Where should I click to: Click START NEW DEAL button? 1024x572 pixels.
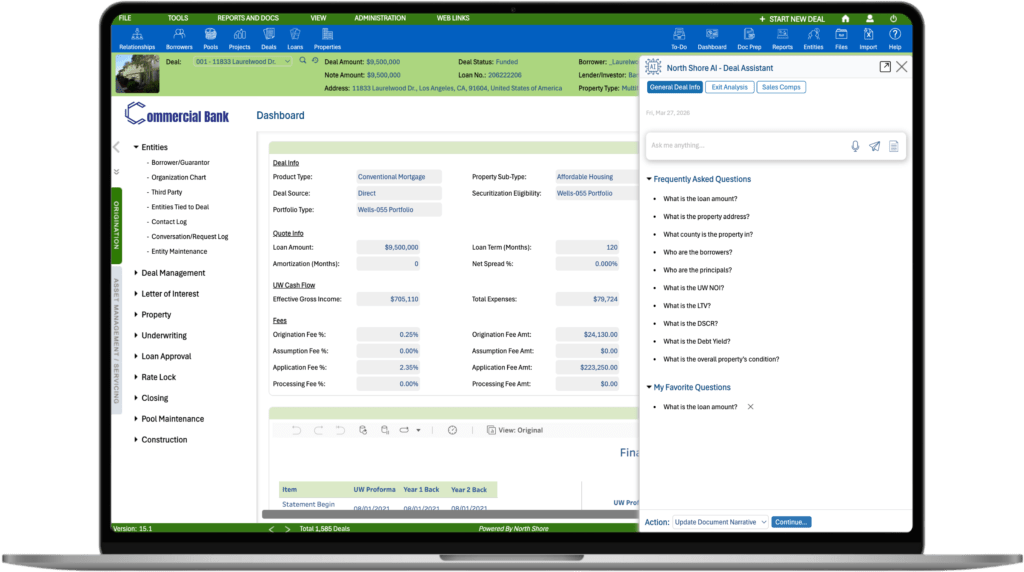792,18
